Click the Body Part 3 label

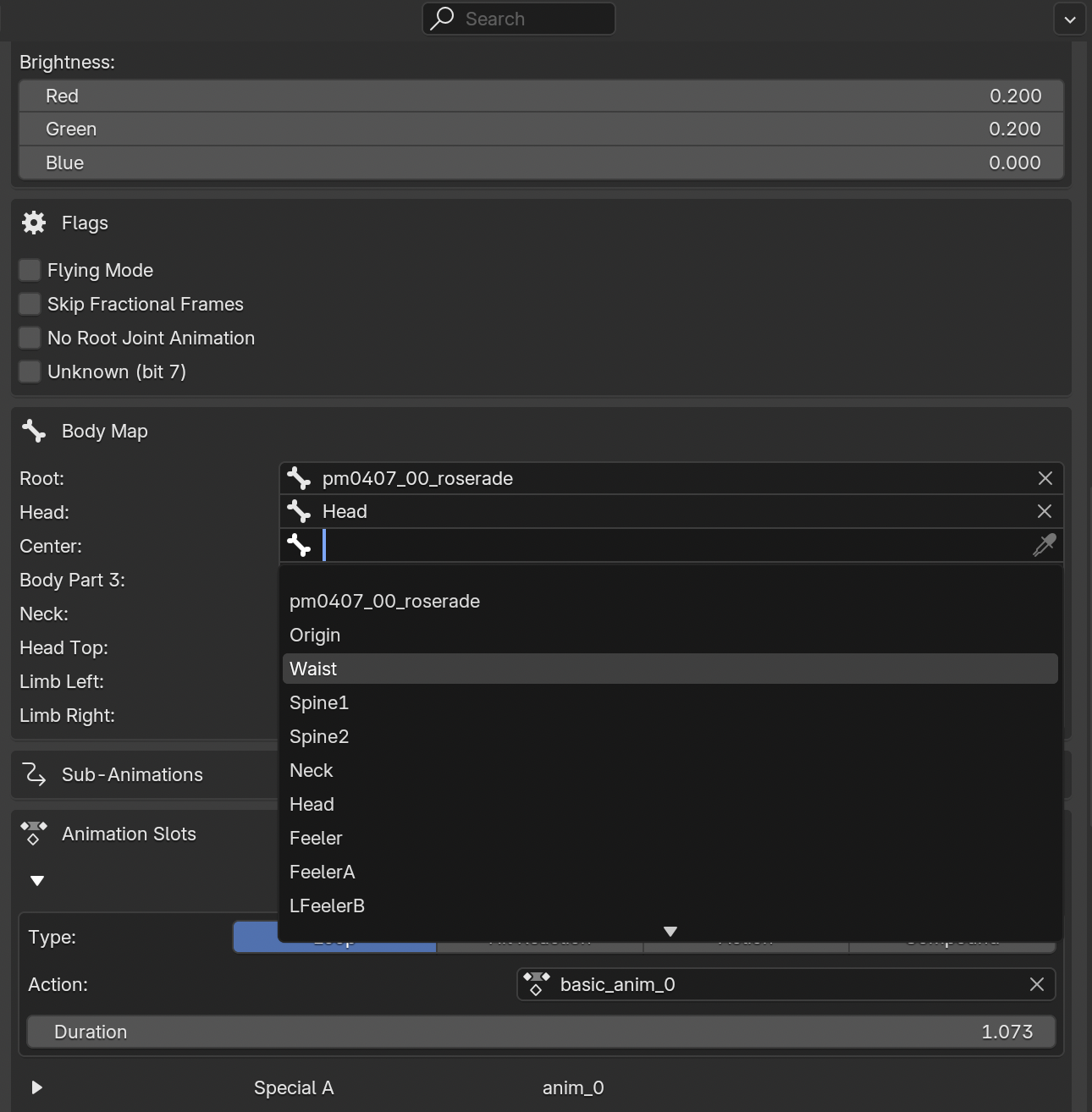click(72, 580)
